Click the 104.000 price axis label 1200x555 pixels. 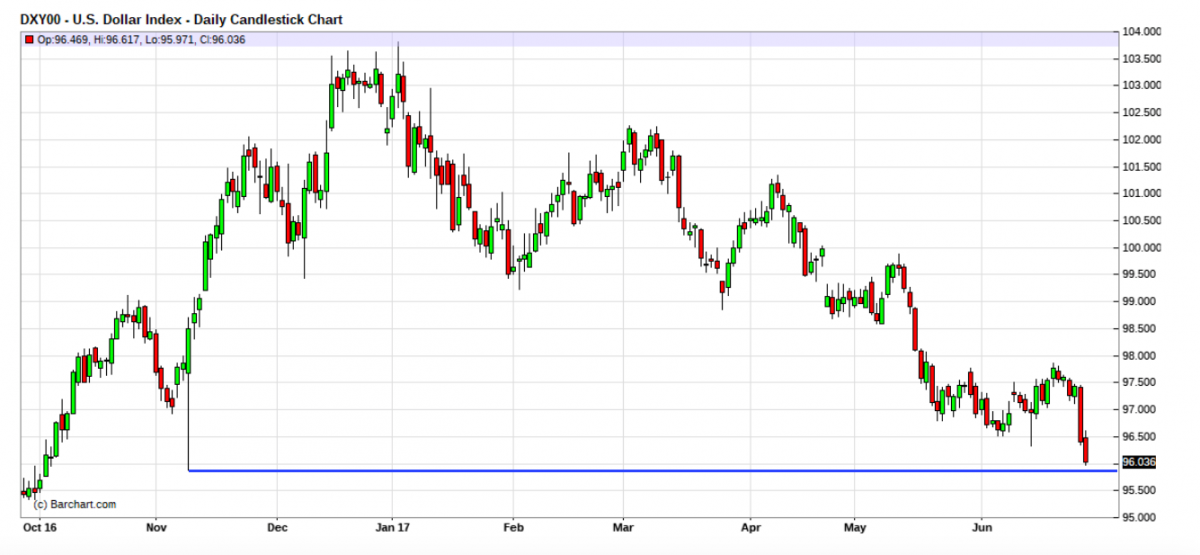[1142, 32]
